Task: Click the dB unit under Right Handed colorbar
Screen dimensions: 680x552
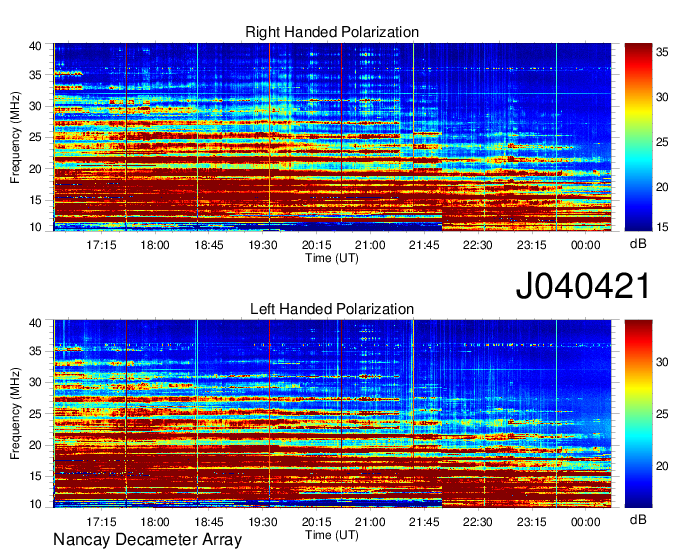Action: click(638, 244)
